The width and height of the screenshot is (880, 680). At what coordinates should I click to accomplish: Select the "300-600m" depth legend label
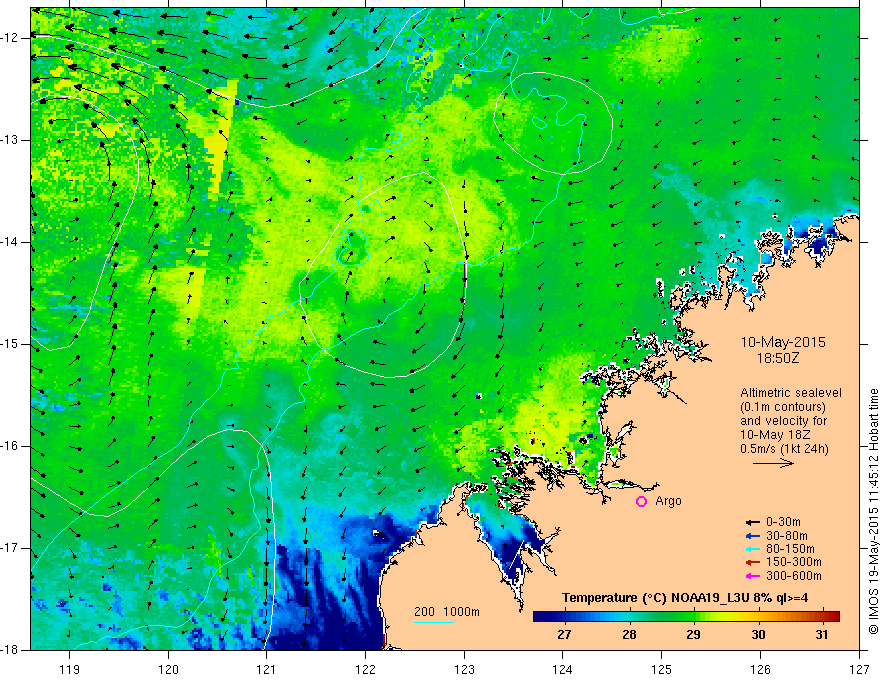click(794, 576)
